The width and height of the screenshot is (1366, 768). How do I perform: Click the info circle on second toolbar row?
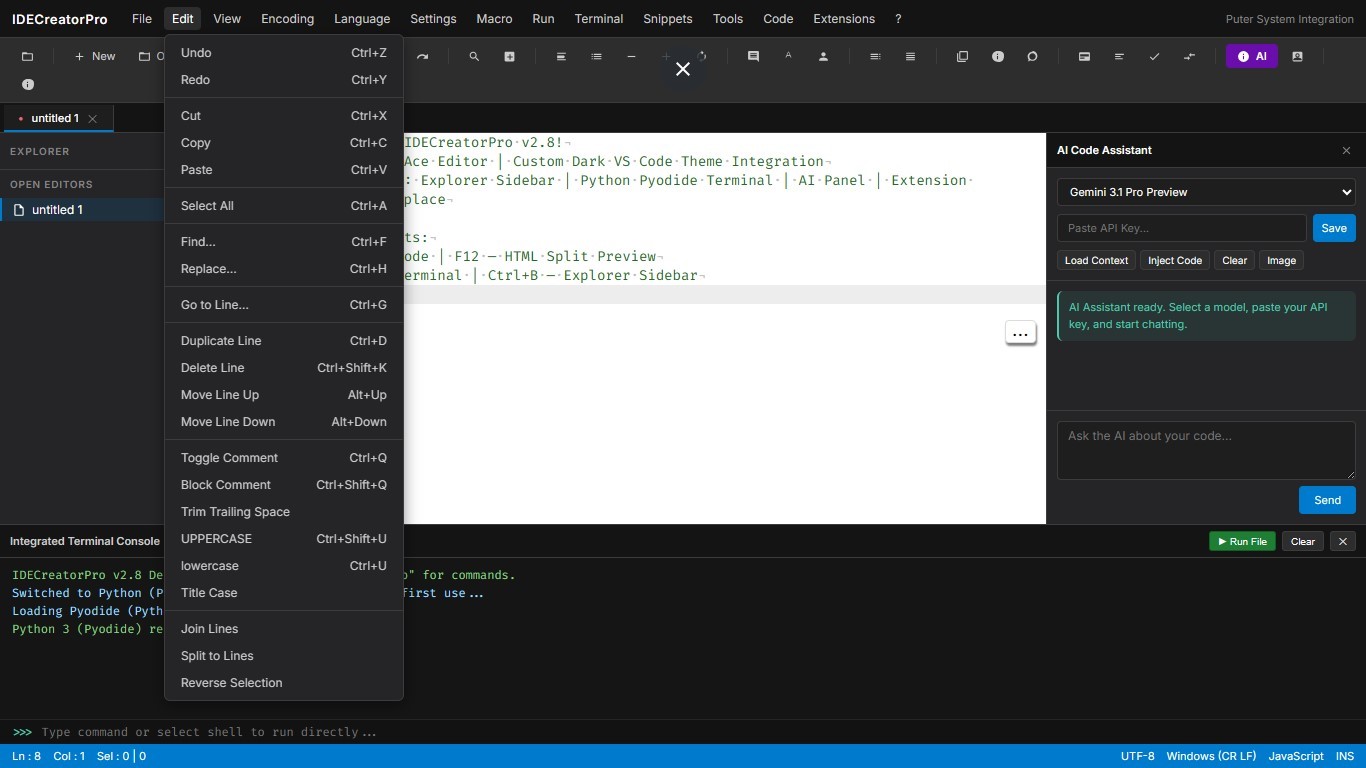(27, 85)
